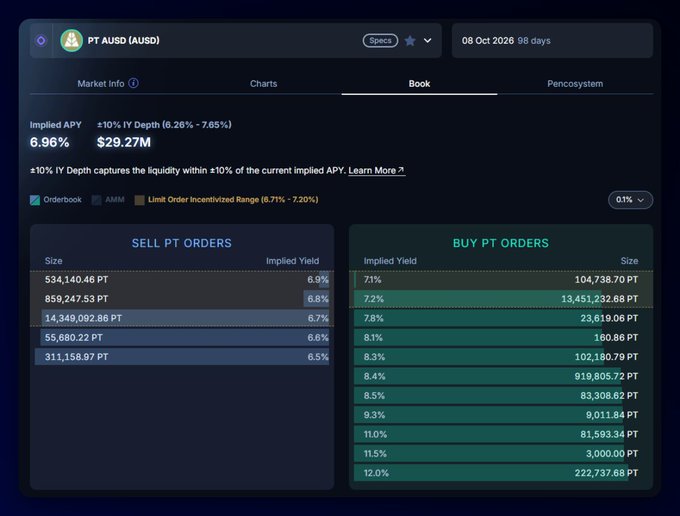
Task: Favorite the market with star icon
Action: [x=410, y=41]
